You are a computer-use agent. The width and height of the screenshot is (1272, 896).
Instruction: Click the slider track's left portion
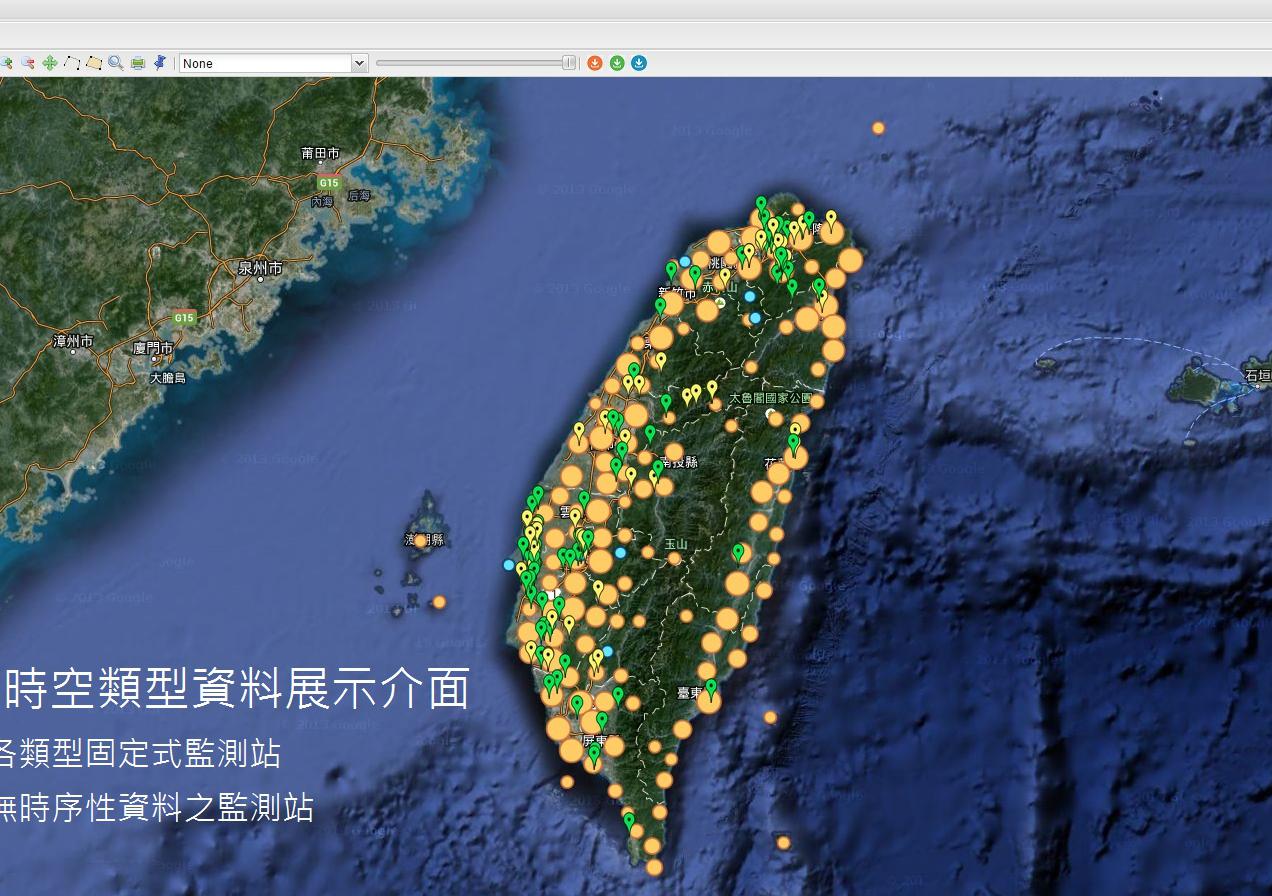pyautogui.click(x=420, y=63)
